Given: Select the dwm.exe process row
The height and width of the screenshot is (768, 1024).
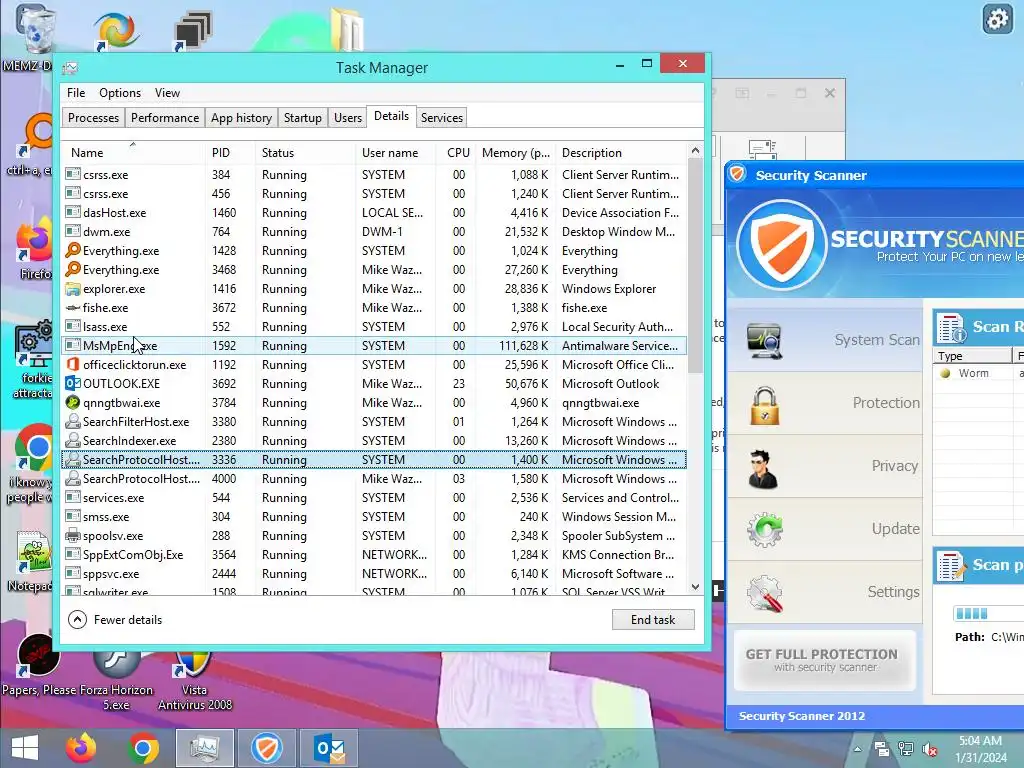Looking at the screenshot, I should click(374, 231).
